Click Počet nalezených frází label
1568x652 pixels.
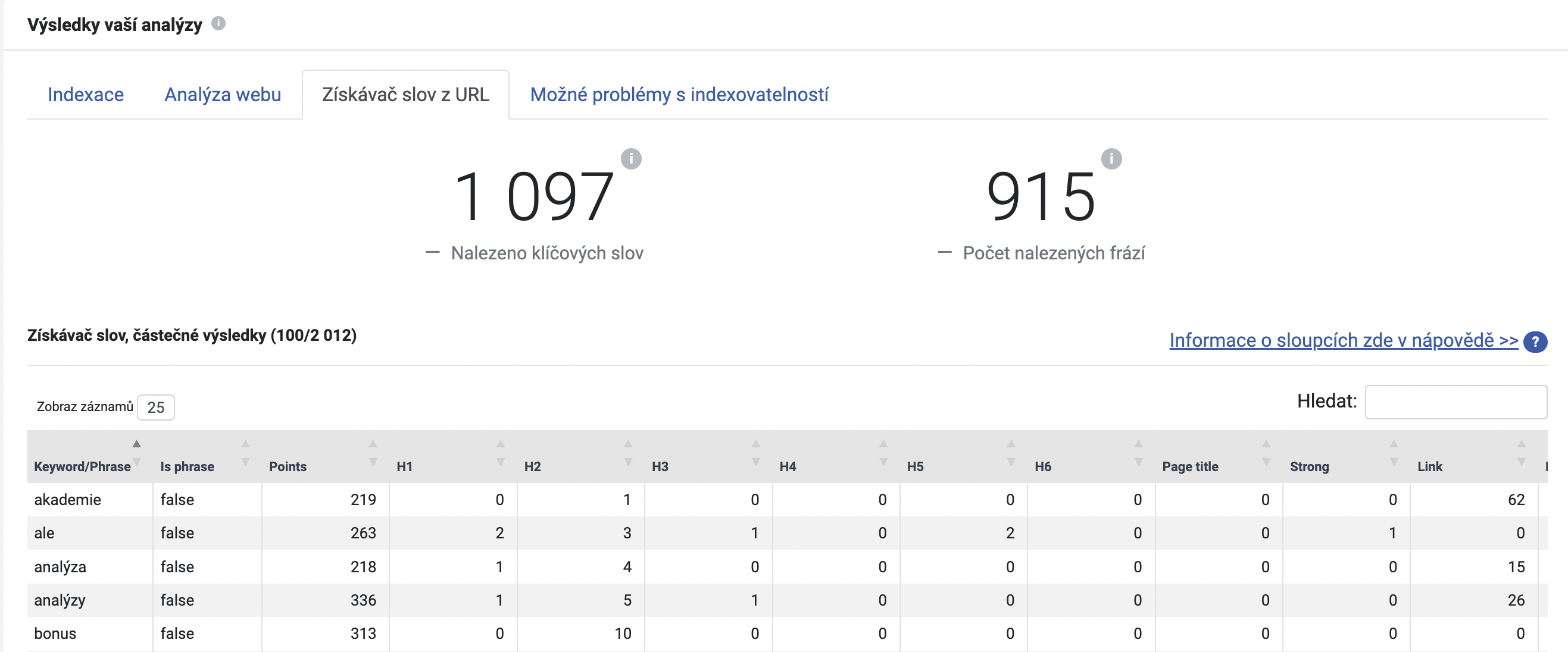(x=1054, y=253)
